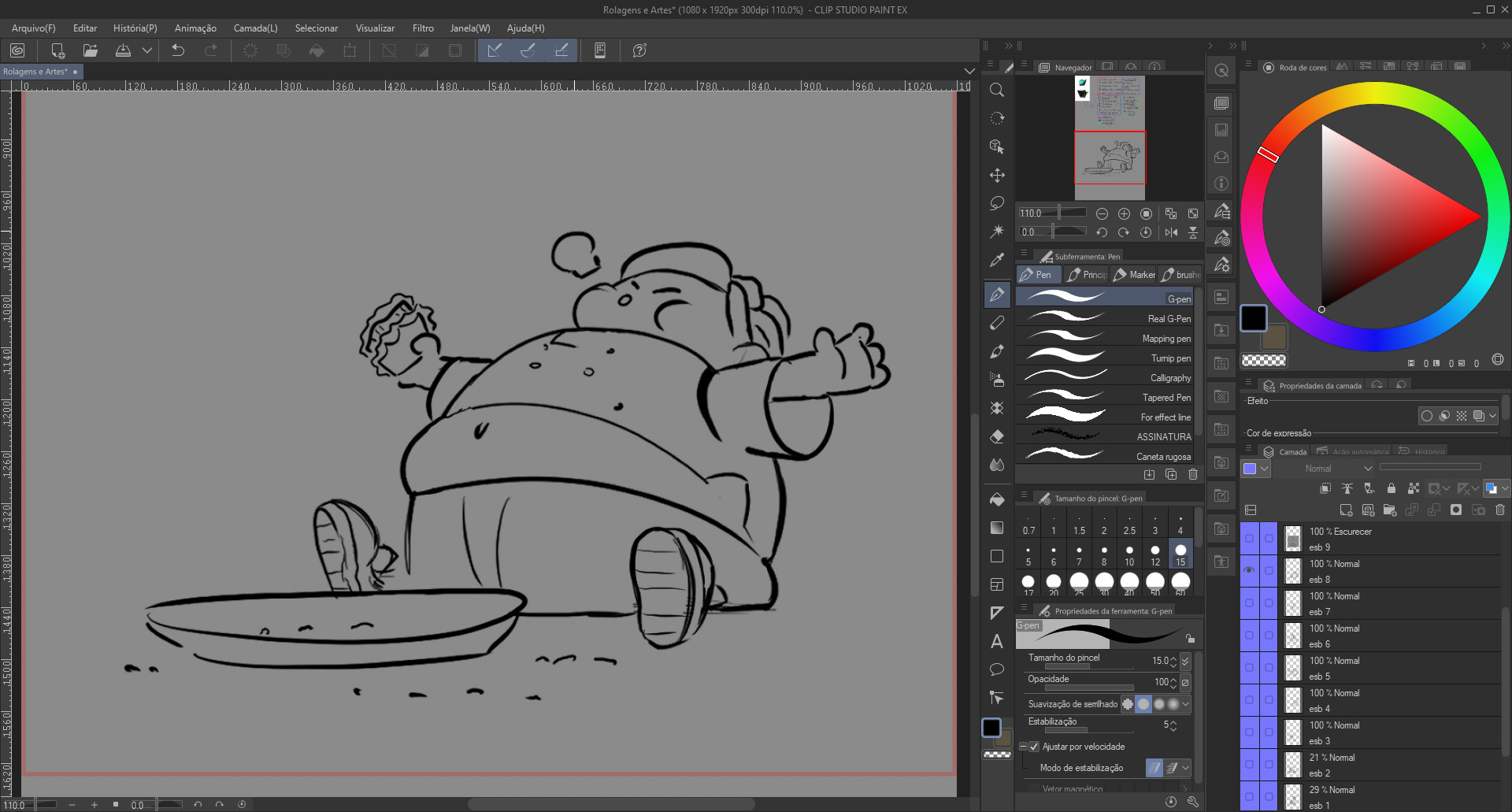
Task: Select the Zoom magnifier tool
Action: point(997,90)
